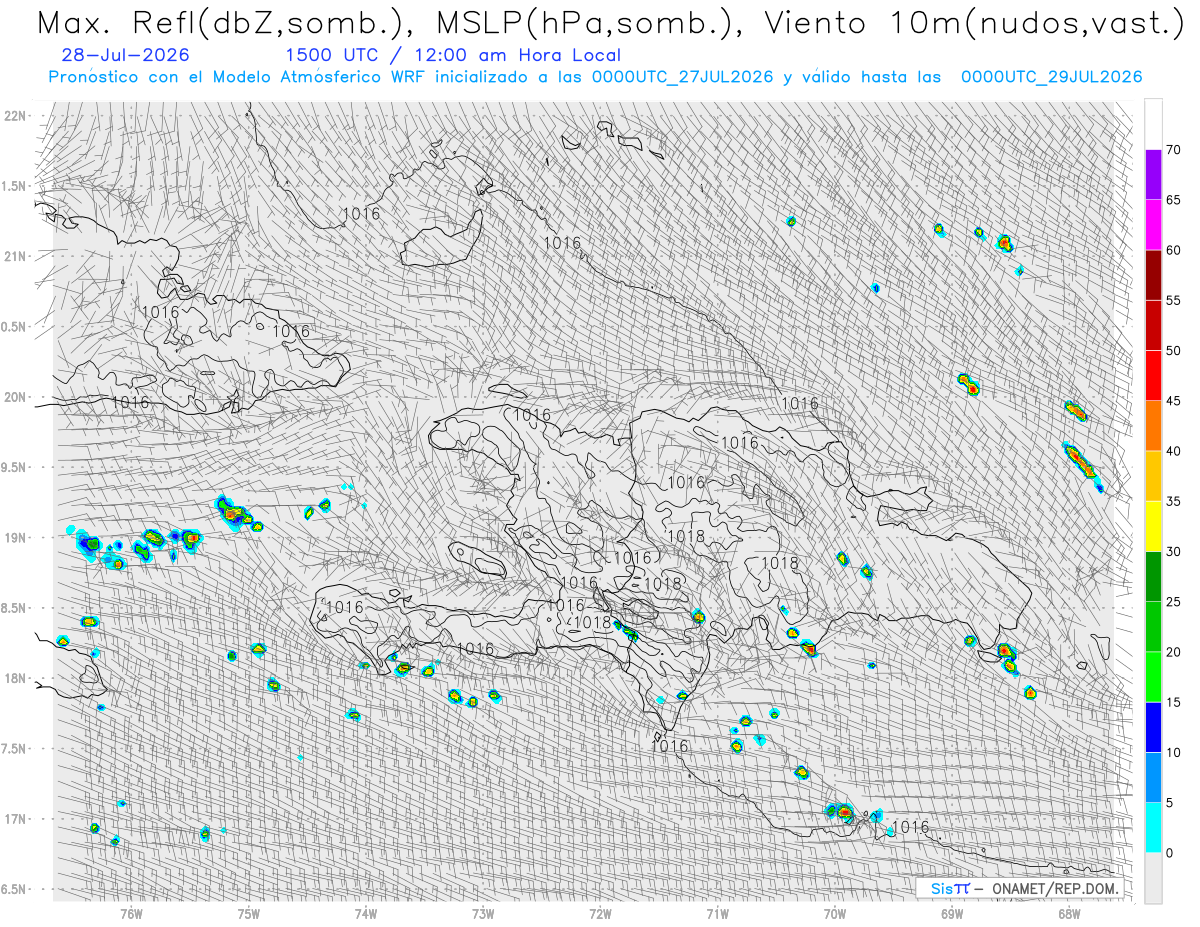This screenshot has width=1200, height=927.
Task: Click the "21N" latitude axis label
Action: pos(14,257)
